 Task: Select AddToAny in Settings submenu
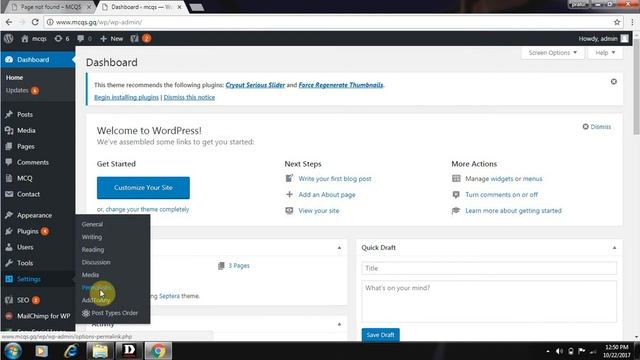pyautogui.click(x=96, y=300)
